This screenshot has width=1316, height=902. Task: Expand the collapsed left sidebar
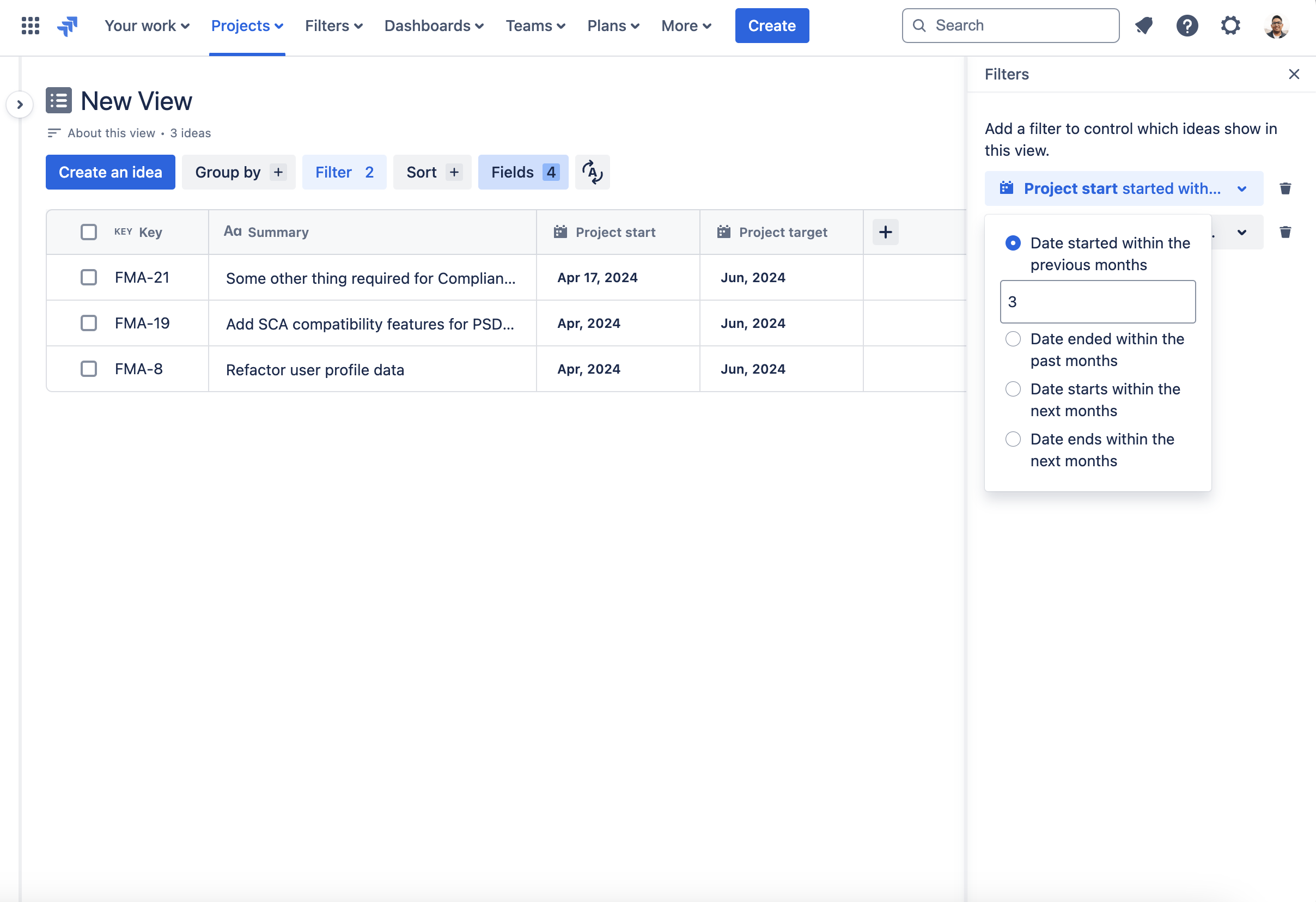point(20,104)
